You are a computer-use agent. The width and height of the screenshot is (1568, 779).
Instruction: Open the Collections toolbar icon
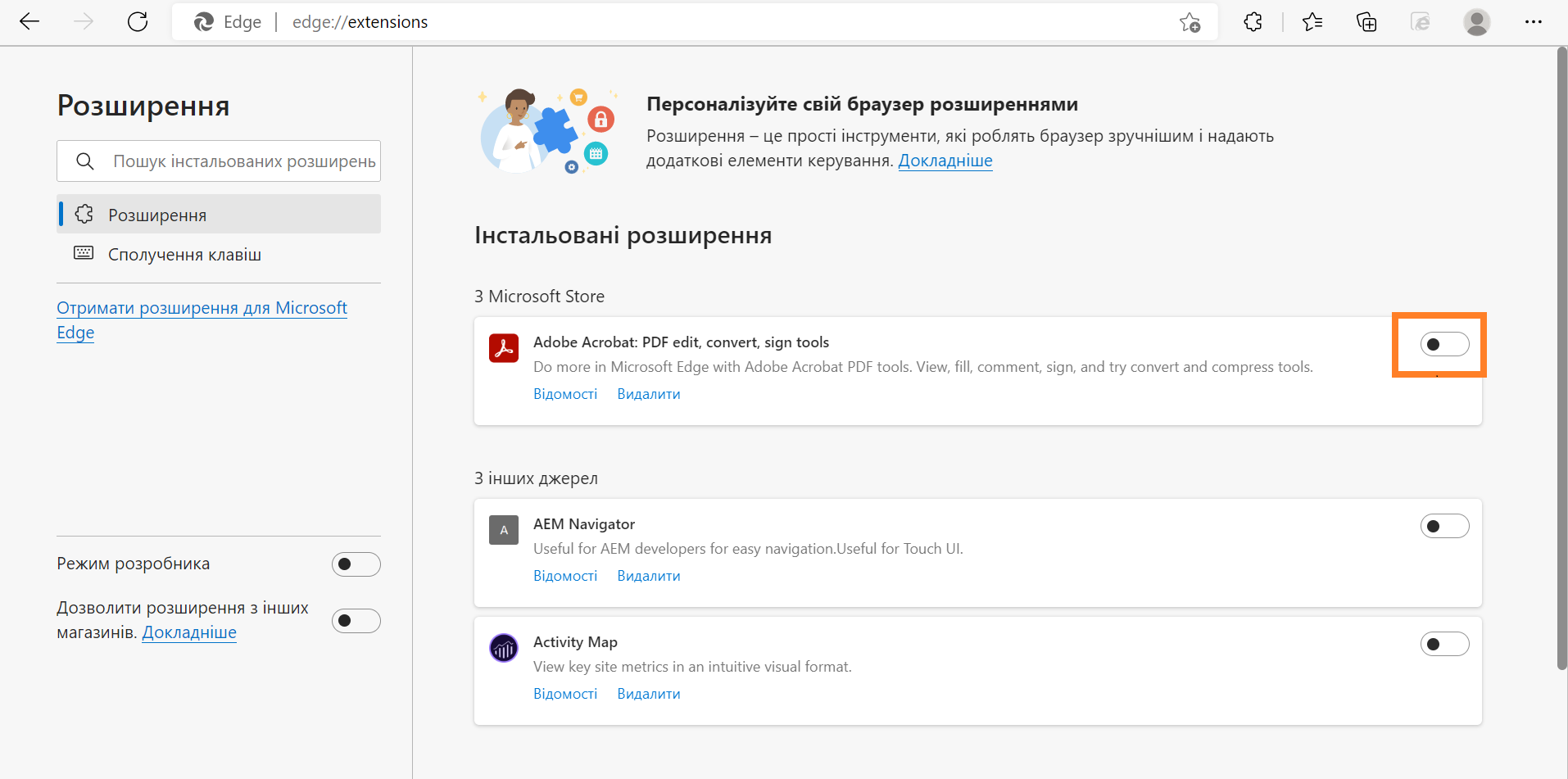pos(1366,22)
